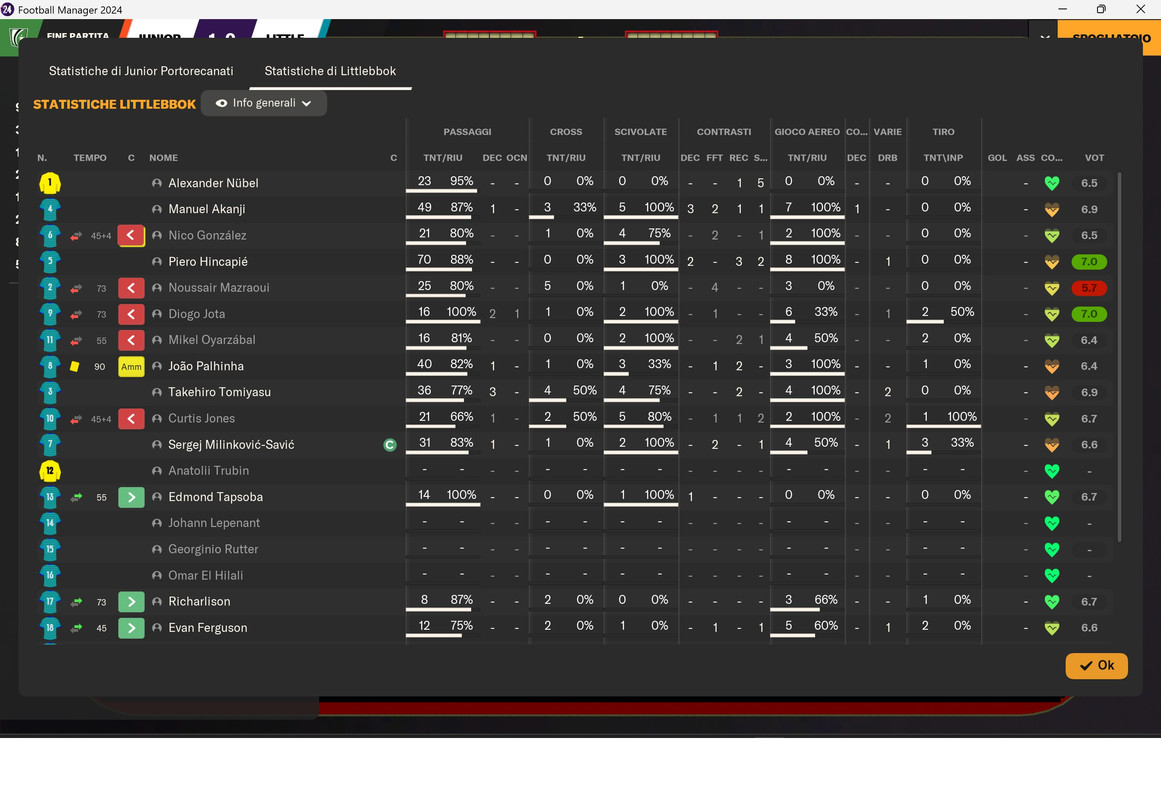Sort by the GOL column header
1161x800 pixels.
(x=997, y=158)
